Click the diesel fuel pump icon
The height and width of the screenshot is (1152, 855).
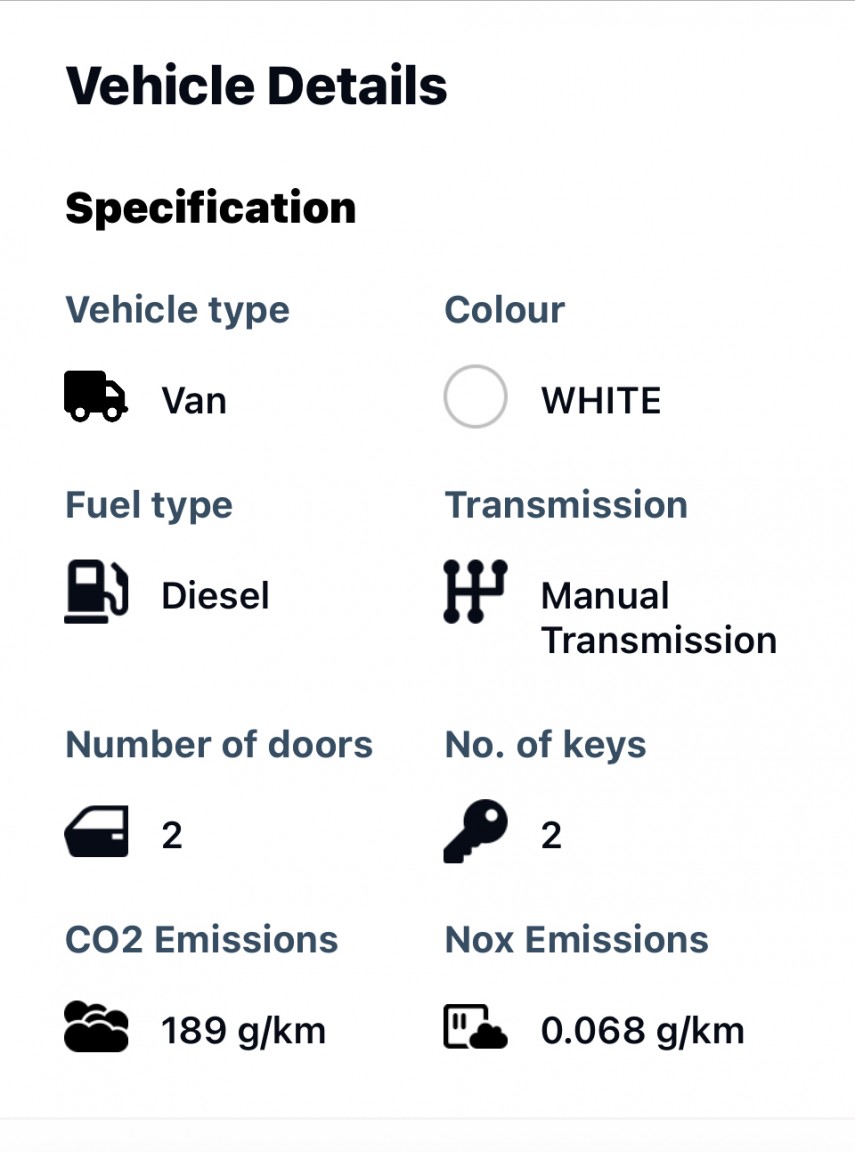[x=96, y=592]
